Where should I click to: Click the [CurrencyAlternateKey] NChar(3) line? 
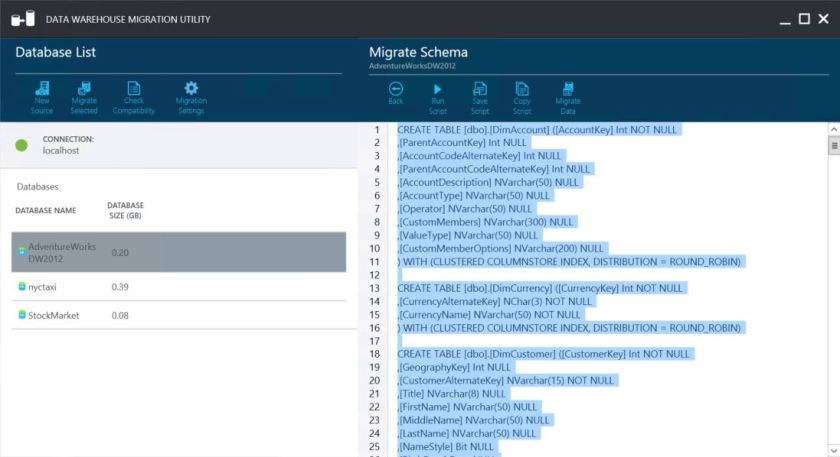point(494,302)
